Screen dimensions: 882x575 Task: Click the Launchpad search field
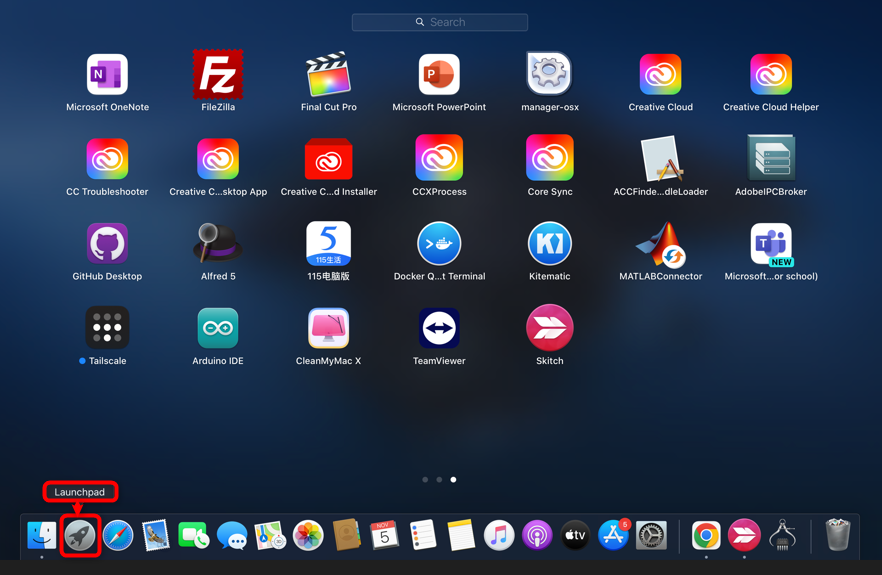click(x=440, y=22)
